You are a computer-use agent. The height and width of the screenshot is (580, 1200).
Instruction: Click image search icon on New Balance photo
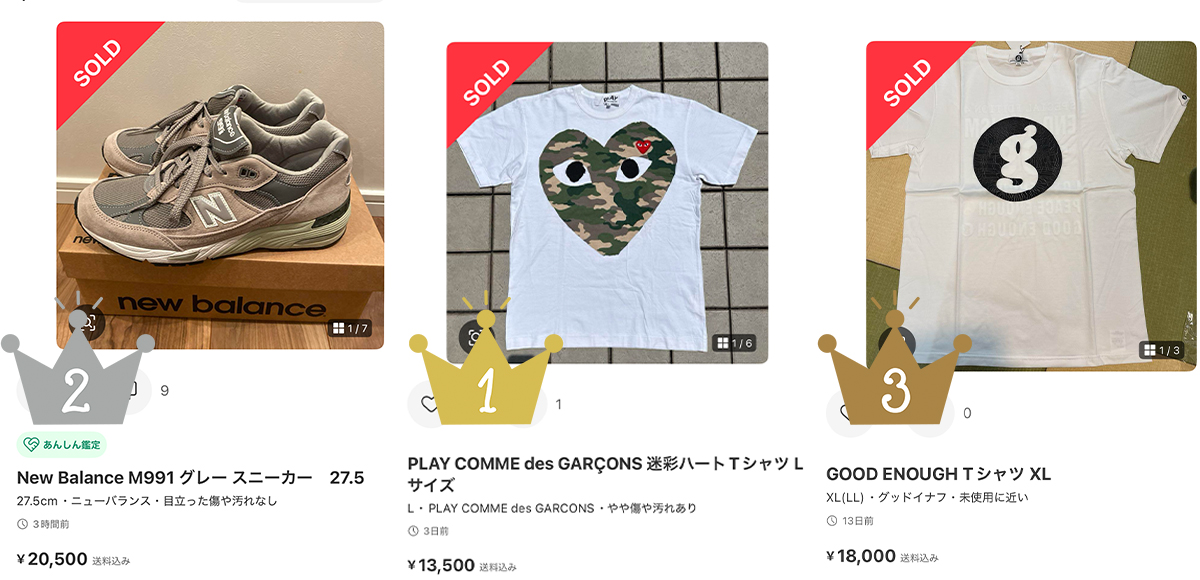88,322
